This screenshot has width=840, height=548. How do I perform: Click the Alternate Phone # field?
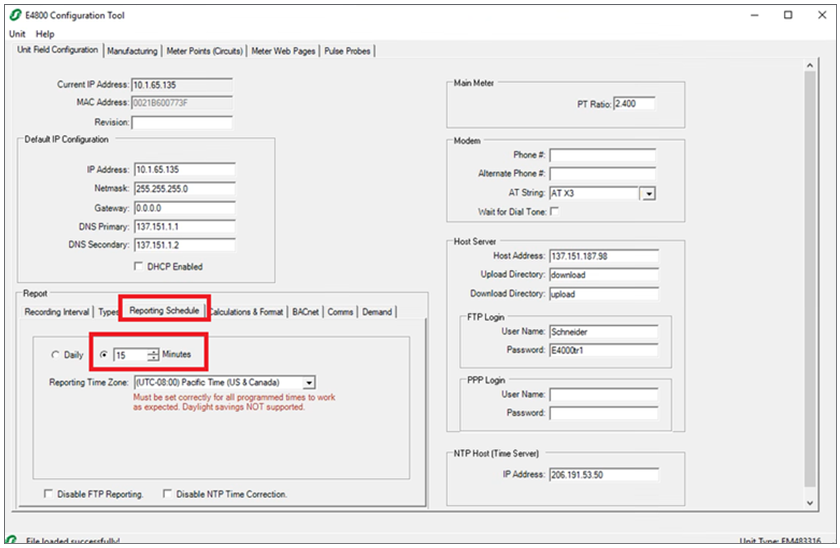[603, 174]
